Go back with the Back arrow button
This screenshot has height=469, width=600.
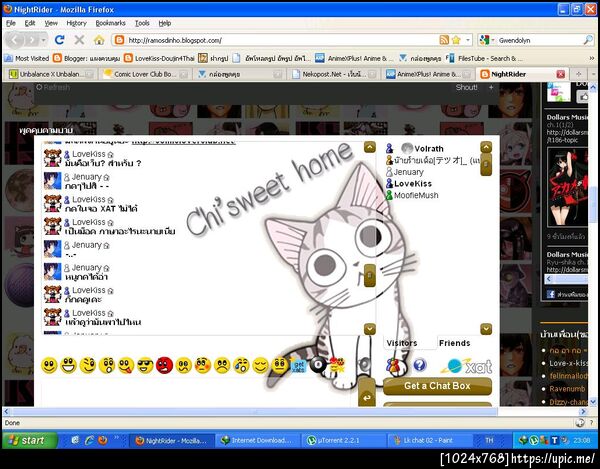click(15, 40)
